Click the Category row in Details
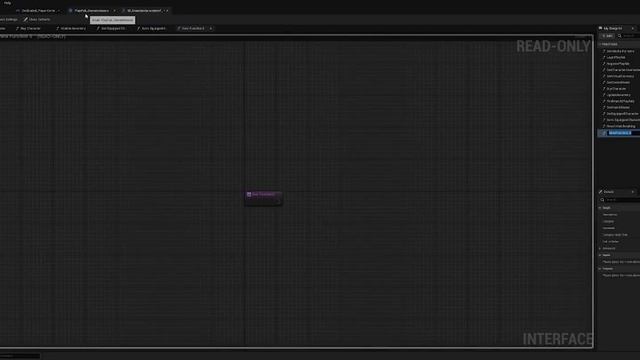 coord(620,222)
